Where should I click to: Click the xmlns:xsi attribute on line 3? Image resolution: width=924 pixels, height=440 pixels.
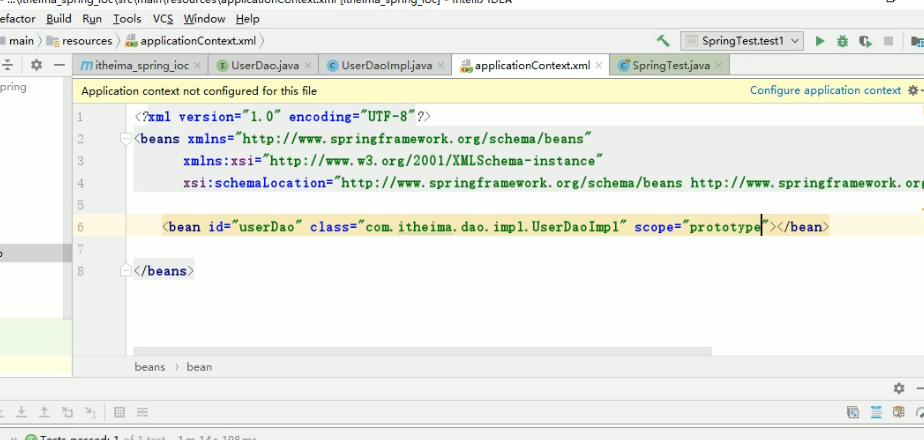tap(393, 161)
